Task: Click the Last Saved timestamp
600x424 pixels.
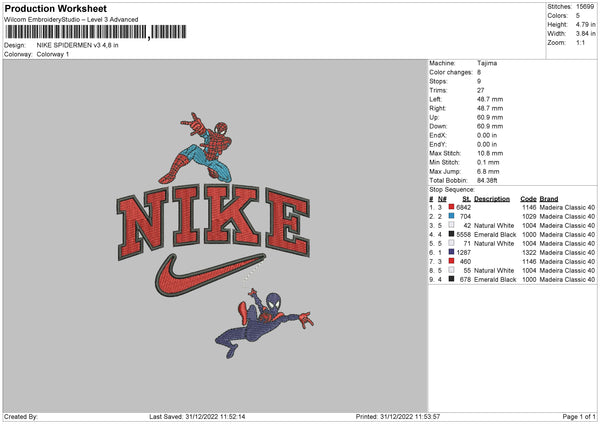Action: [x=197, y=416]
